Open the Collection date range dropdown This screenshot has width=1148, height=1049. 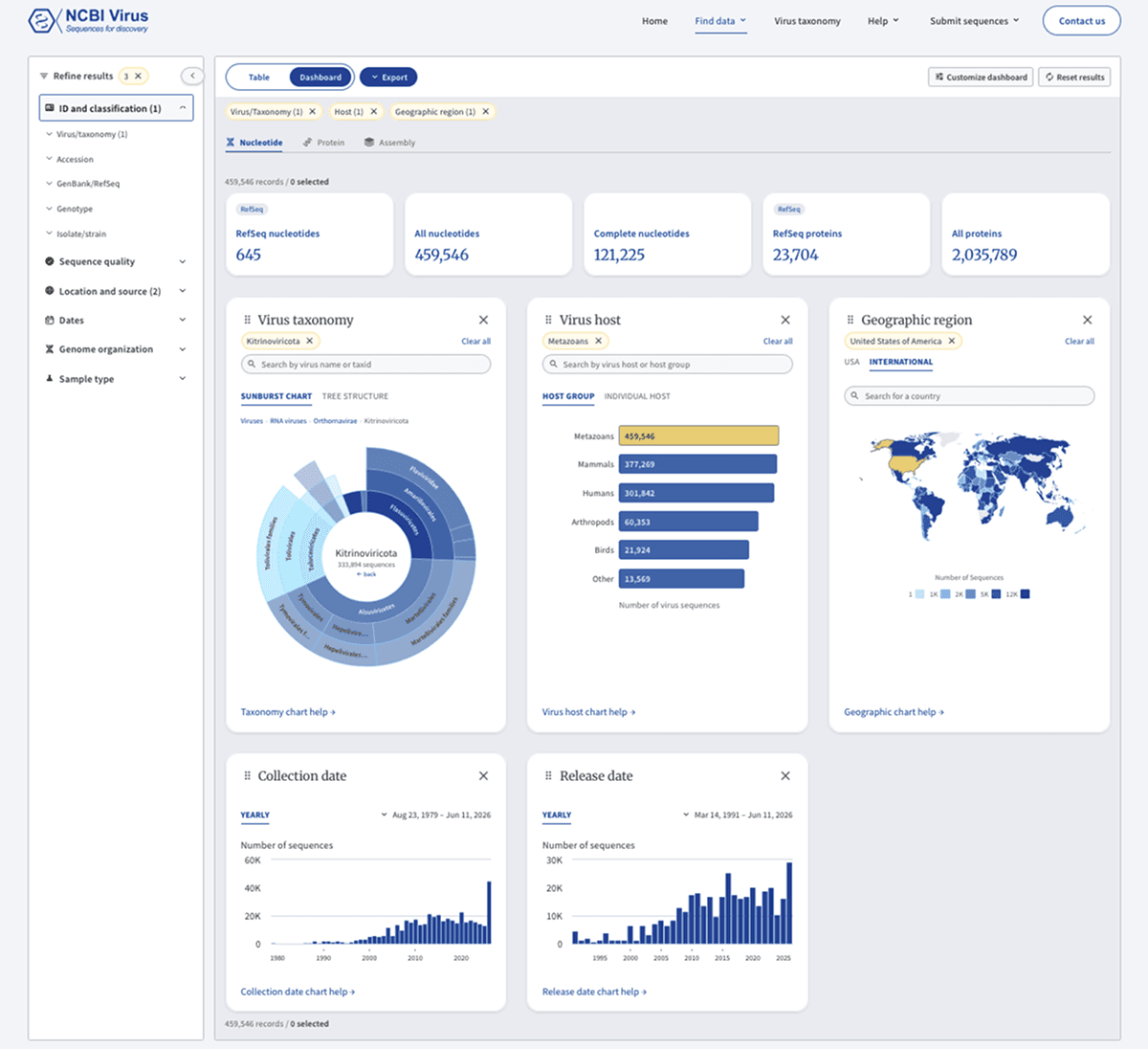coord(436,815)
